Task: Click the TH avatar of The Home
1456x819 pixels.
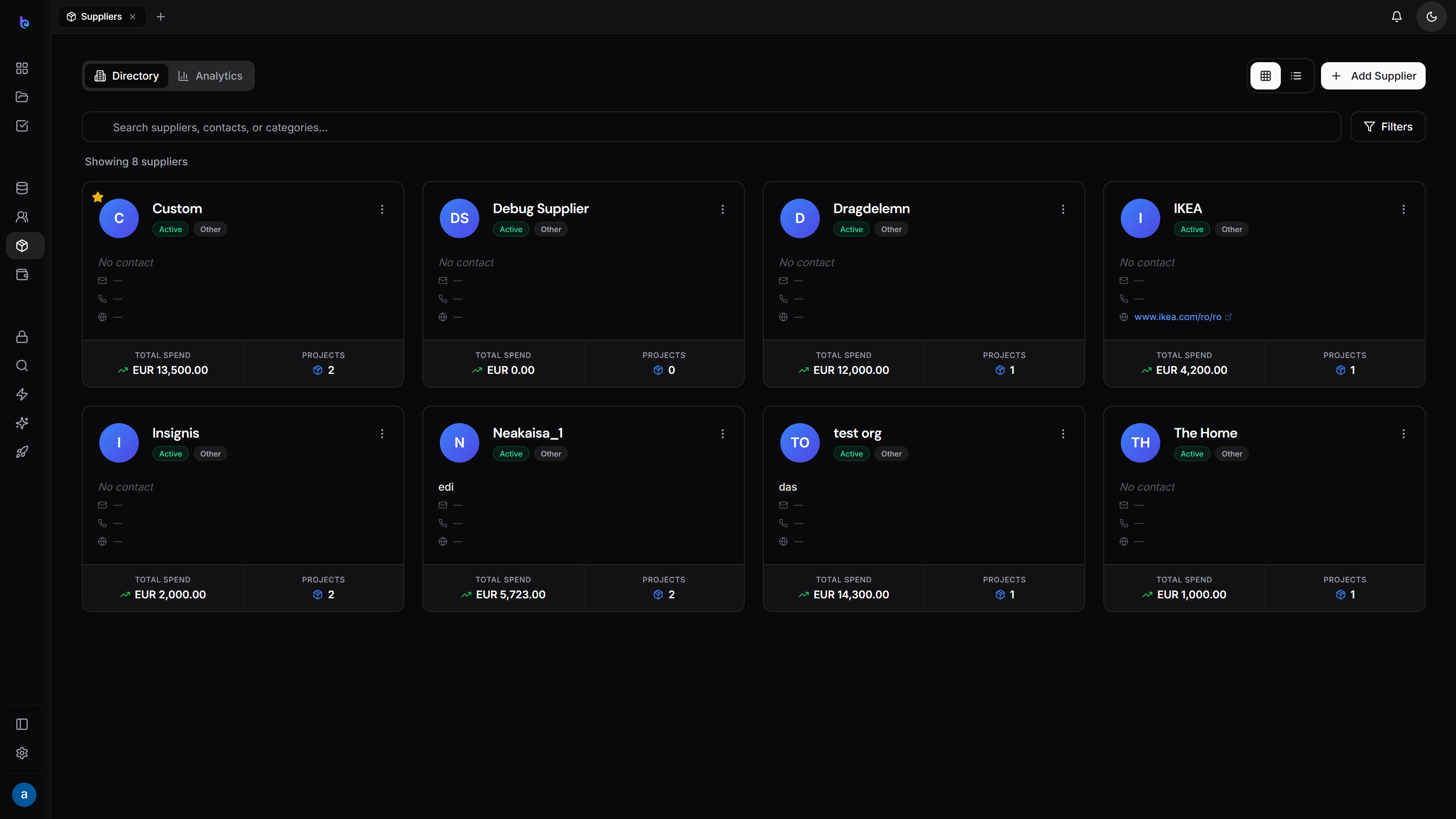Action: tap(1141, 442)
